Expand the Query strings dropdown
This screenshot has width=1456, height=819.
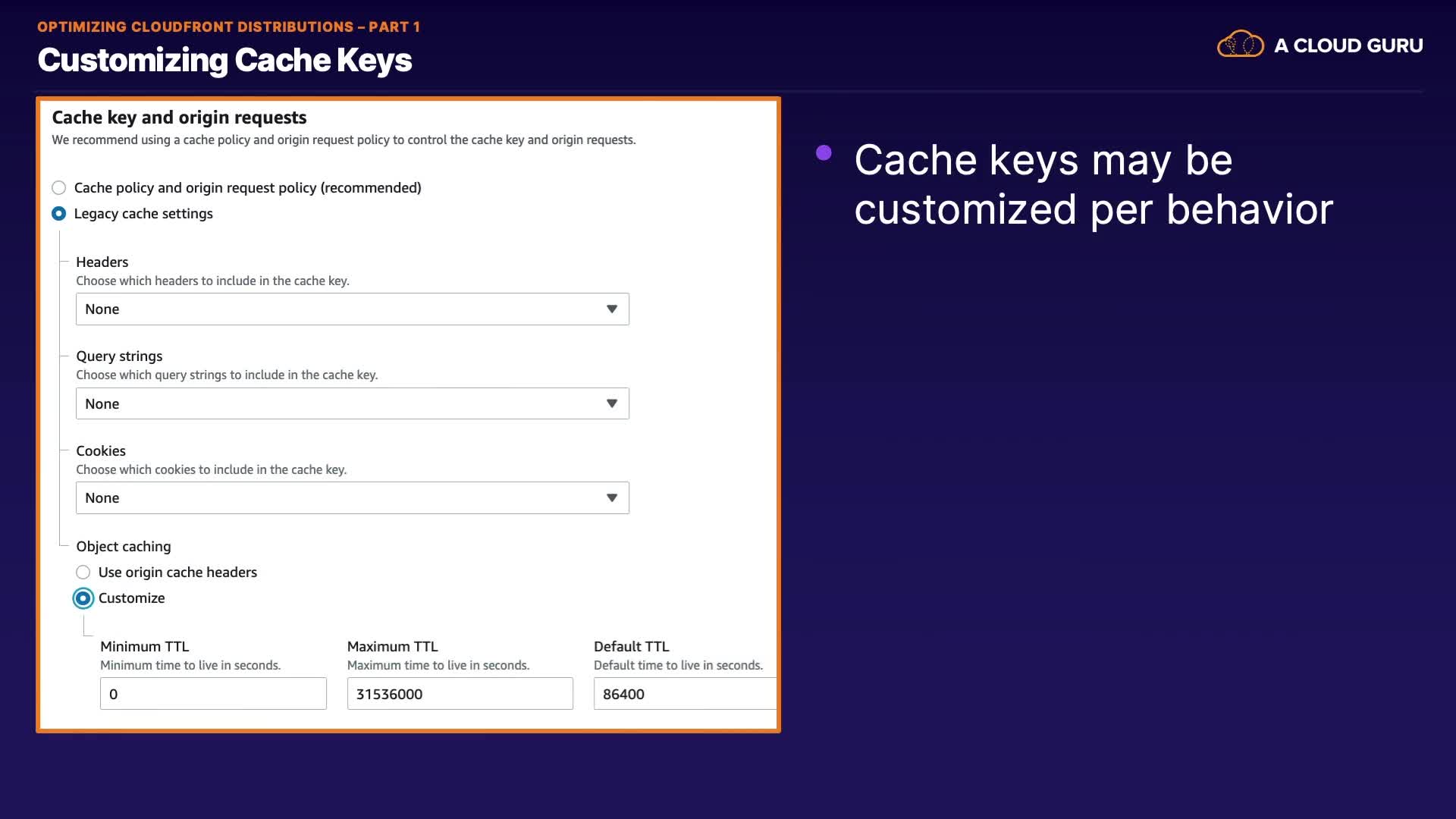(x=352, y=403)
